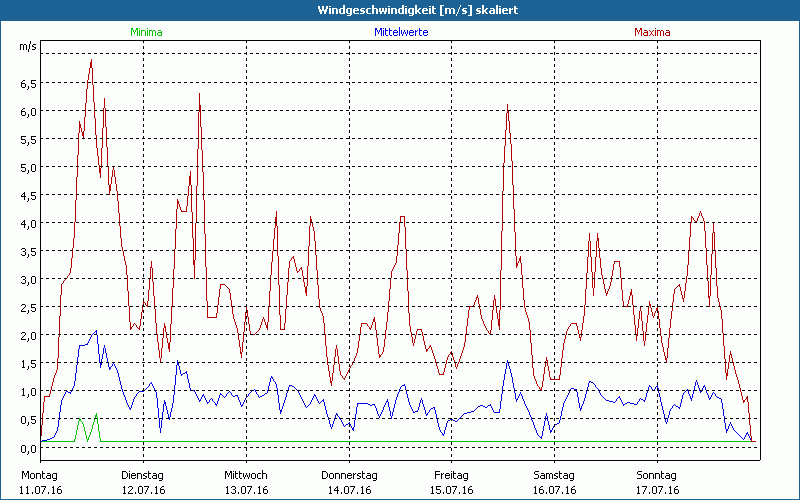800x500 pixels.
Task: Select the Montag day label
Action: [39, 475]
